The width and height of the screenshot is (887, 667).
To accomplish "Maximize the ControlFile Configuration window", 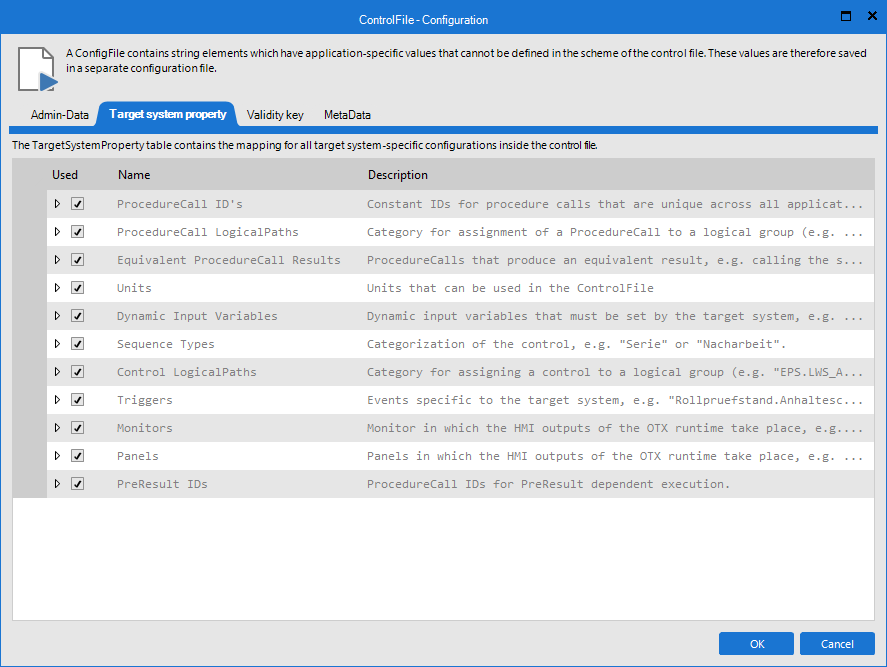I will tap(846, 17).
